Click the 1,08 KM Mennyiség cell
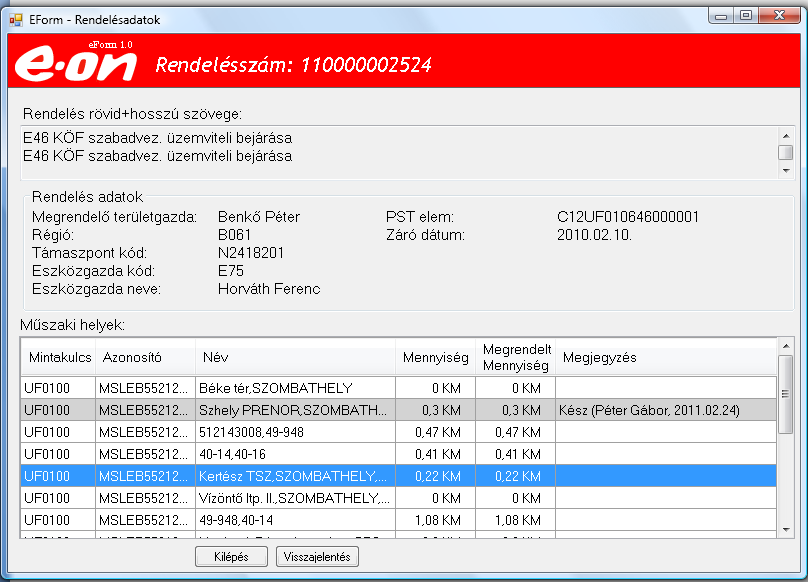This screenshot has height=582, width=808. pos(435,520)
